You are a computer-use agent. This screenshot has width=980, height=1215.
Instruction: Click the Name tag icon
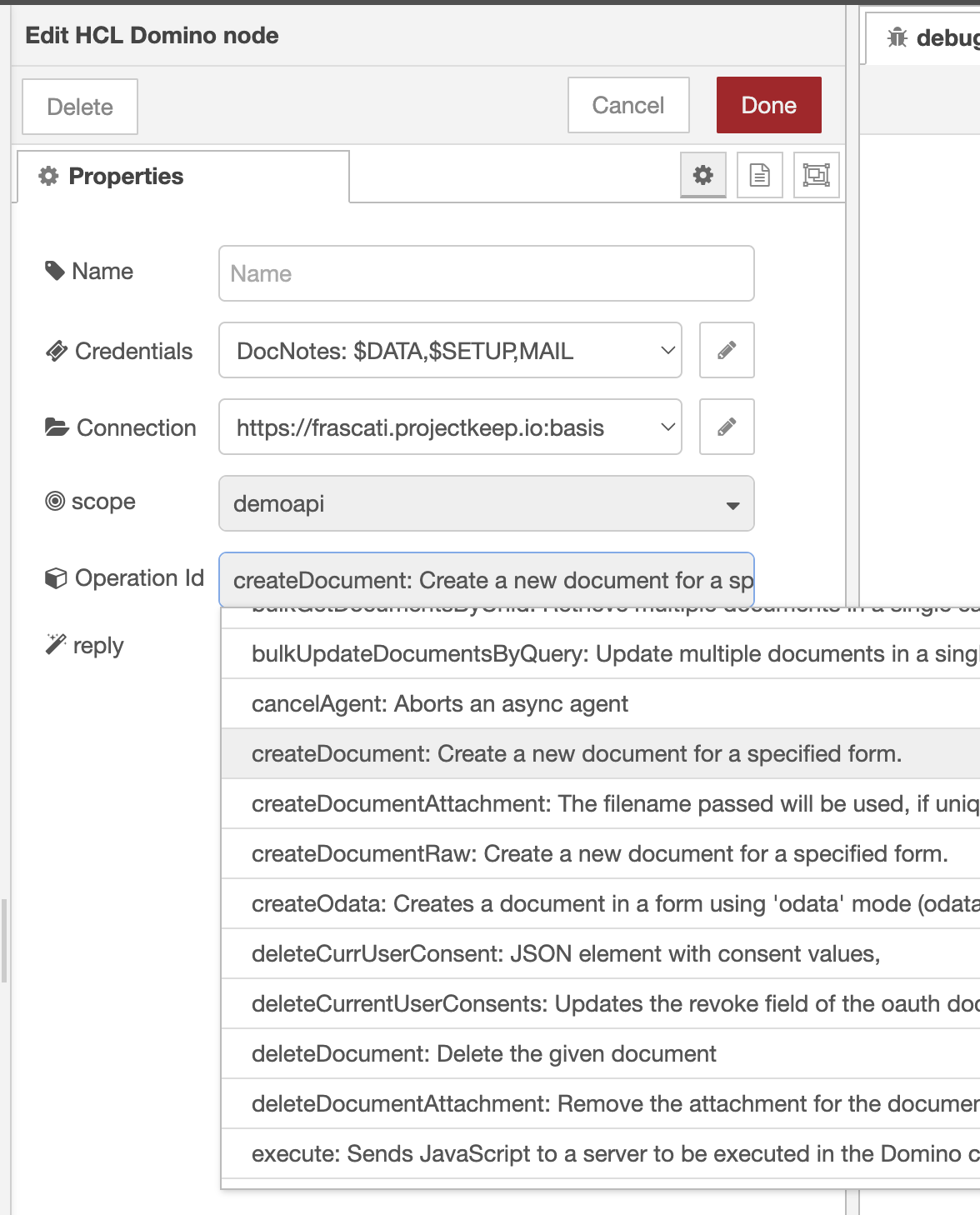[55, 271]
